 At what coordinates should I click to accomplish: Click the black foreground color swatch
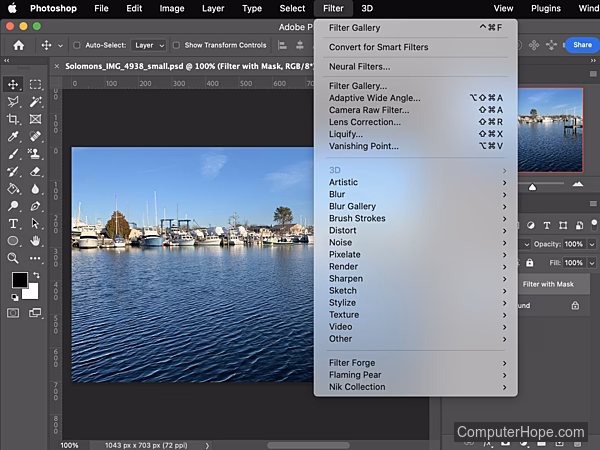click(18, 279)
